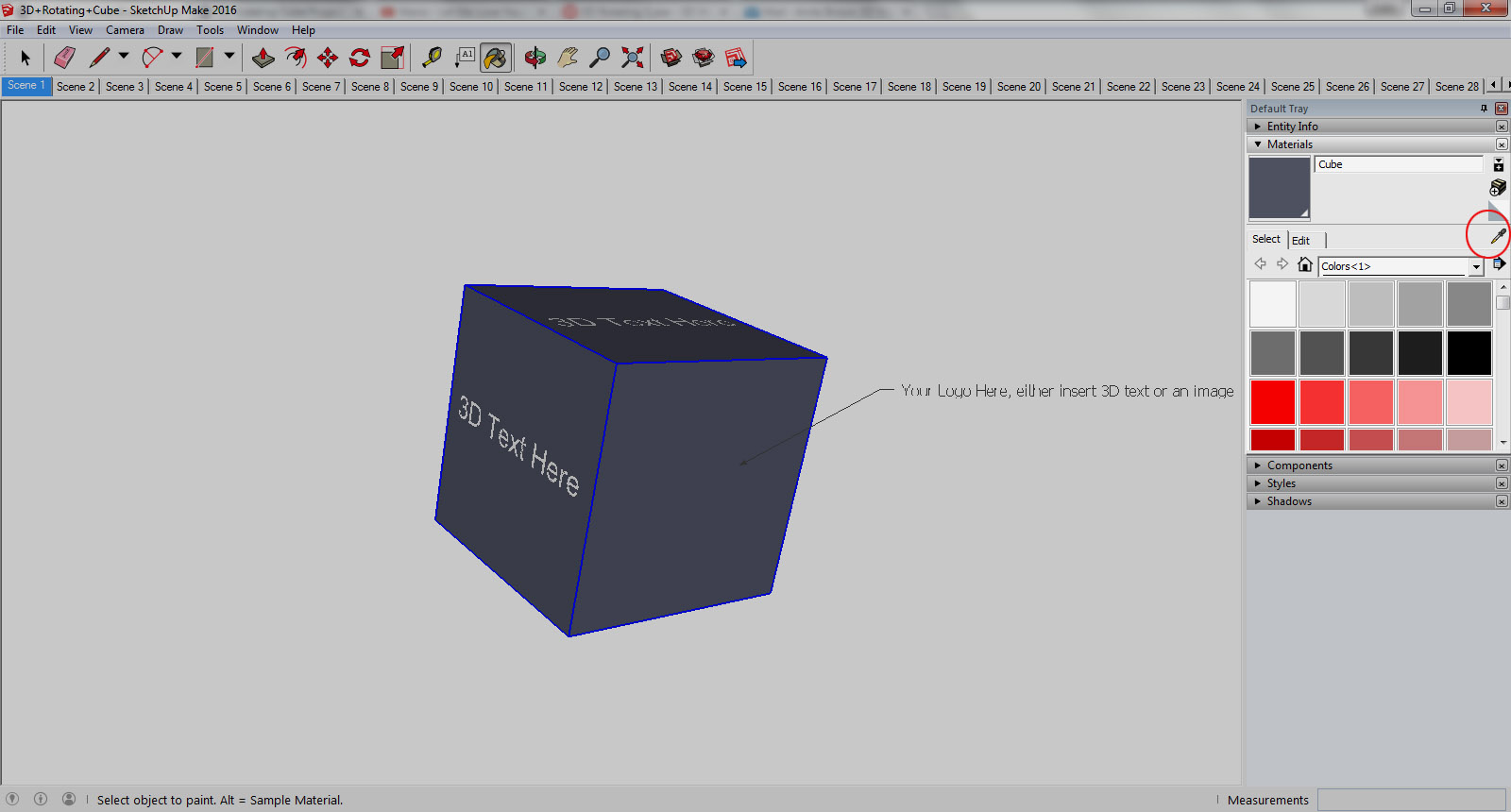This screenshot has height=812, width=1511.
Task: Select the Rotate tool
Action: (360, 59)
